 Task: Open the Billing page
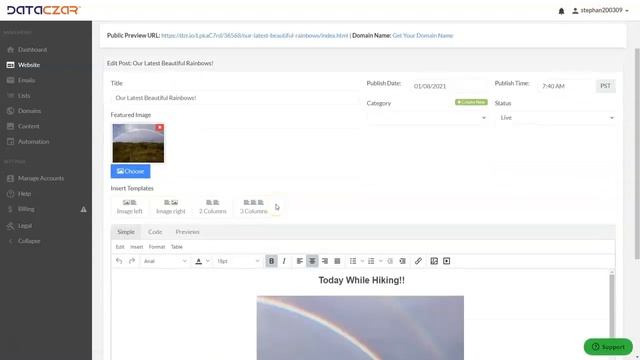[26, 209]
